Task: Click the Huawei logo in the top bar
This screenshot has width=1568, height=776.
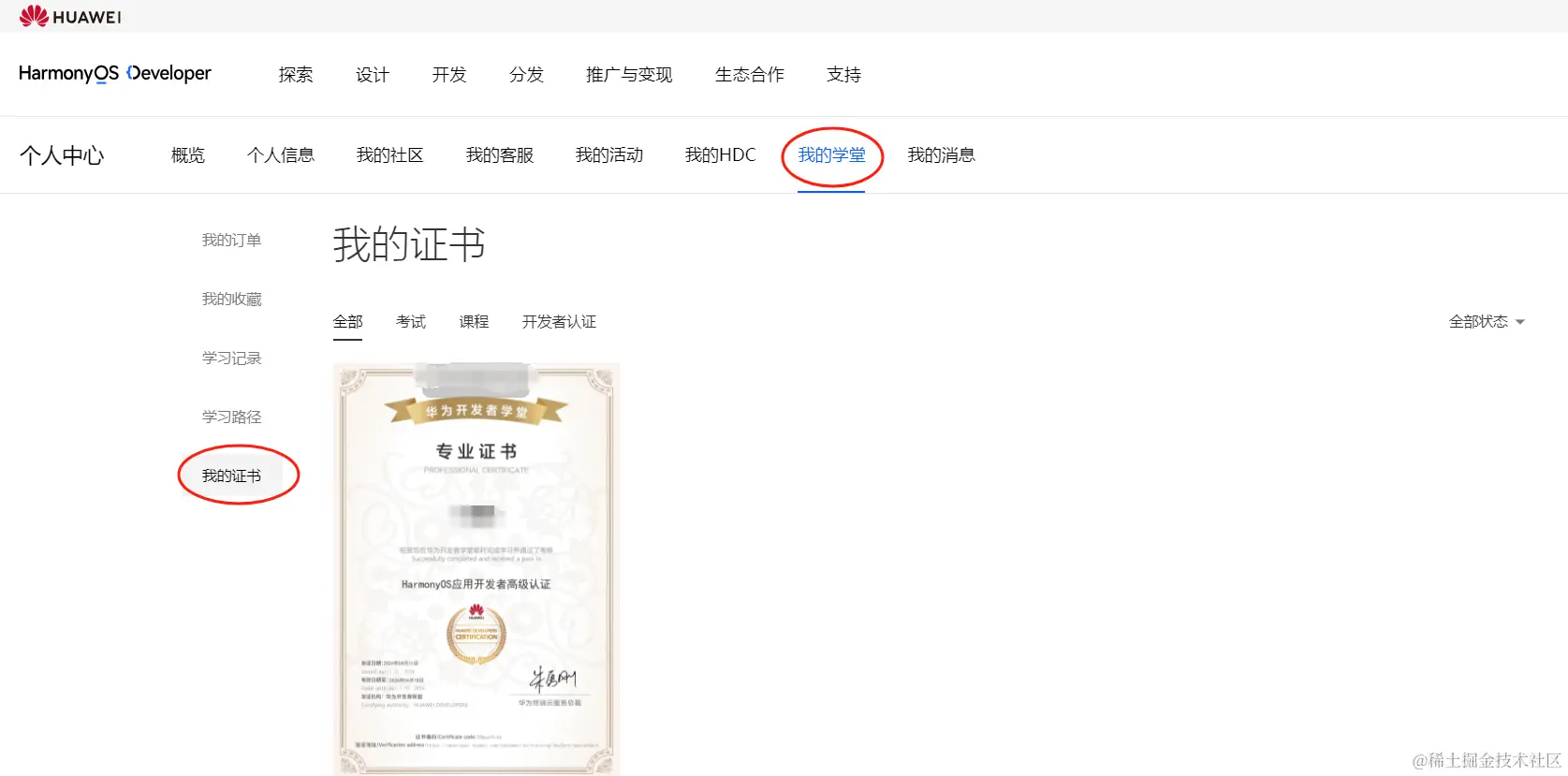Action: (x=70, y=16)
